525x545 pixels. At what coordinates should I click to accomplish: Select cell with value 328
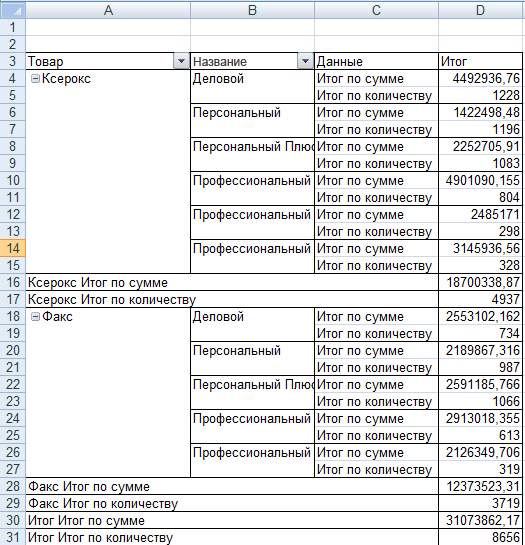coord(480,265)
